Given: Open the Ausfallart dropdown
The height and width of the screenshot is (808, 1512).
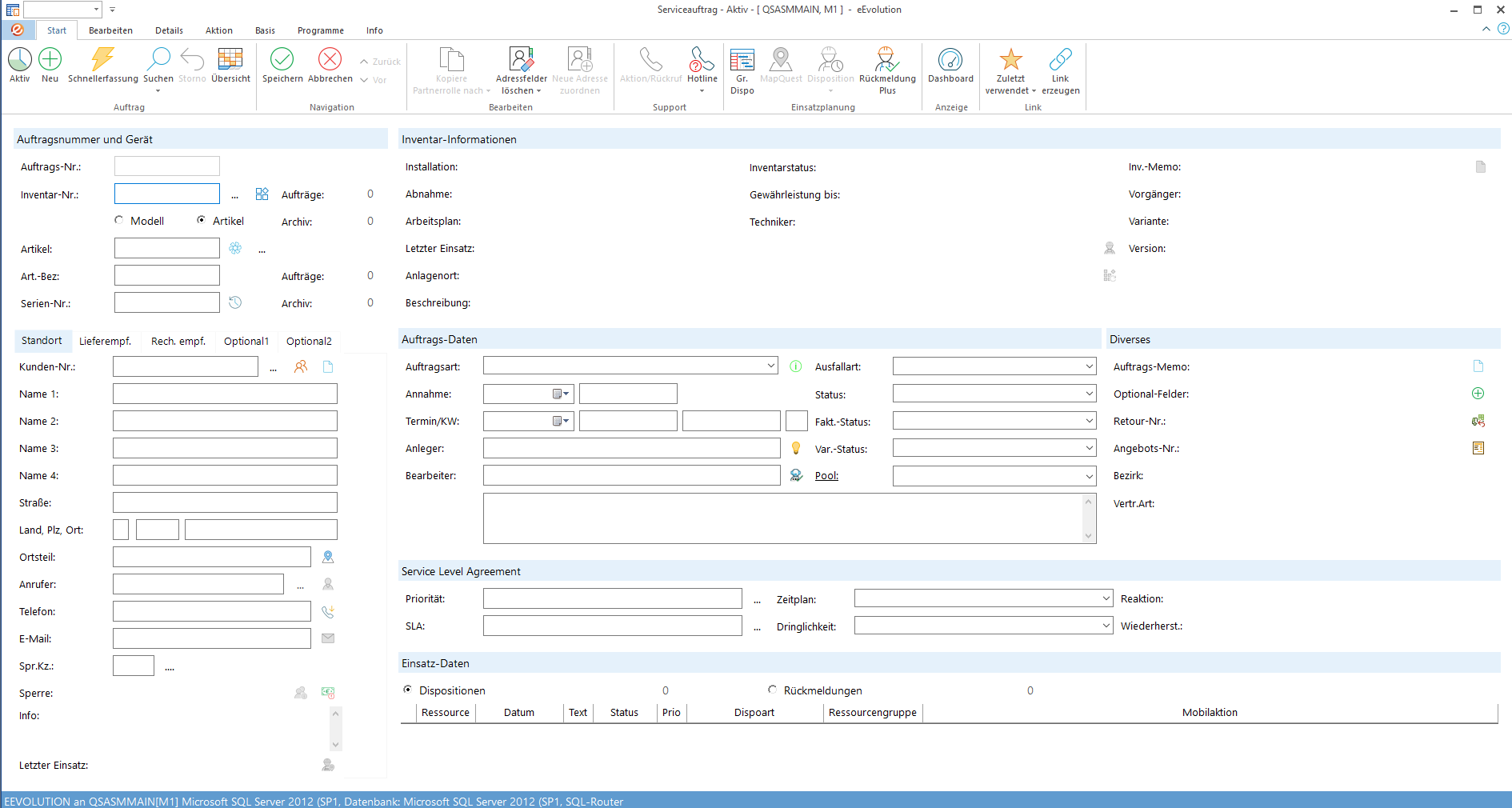Looking at the screenshot, I should tap(1089, 366).
